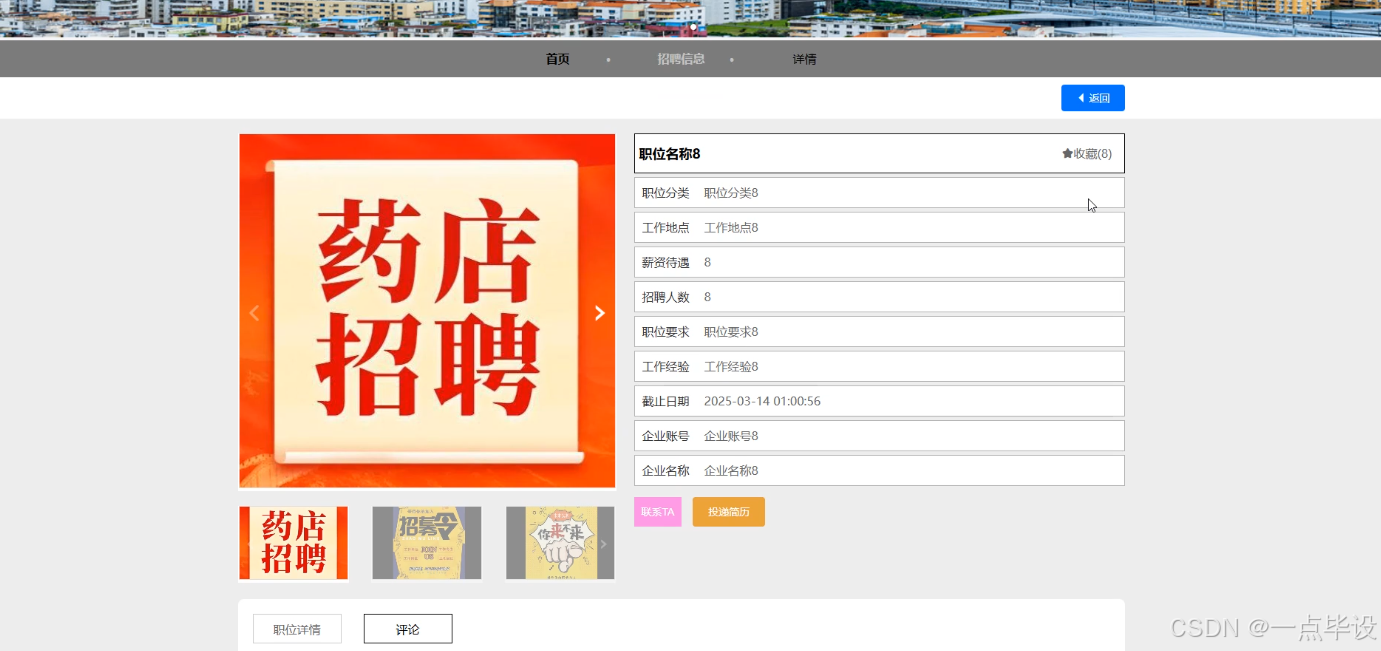This screenshot has width=1381, height=651.
Task: Switch to the 评论 tab
Action: [x=408, y=628]
